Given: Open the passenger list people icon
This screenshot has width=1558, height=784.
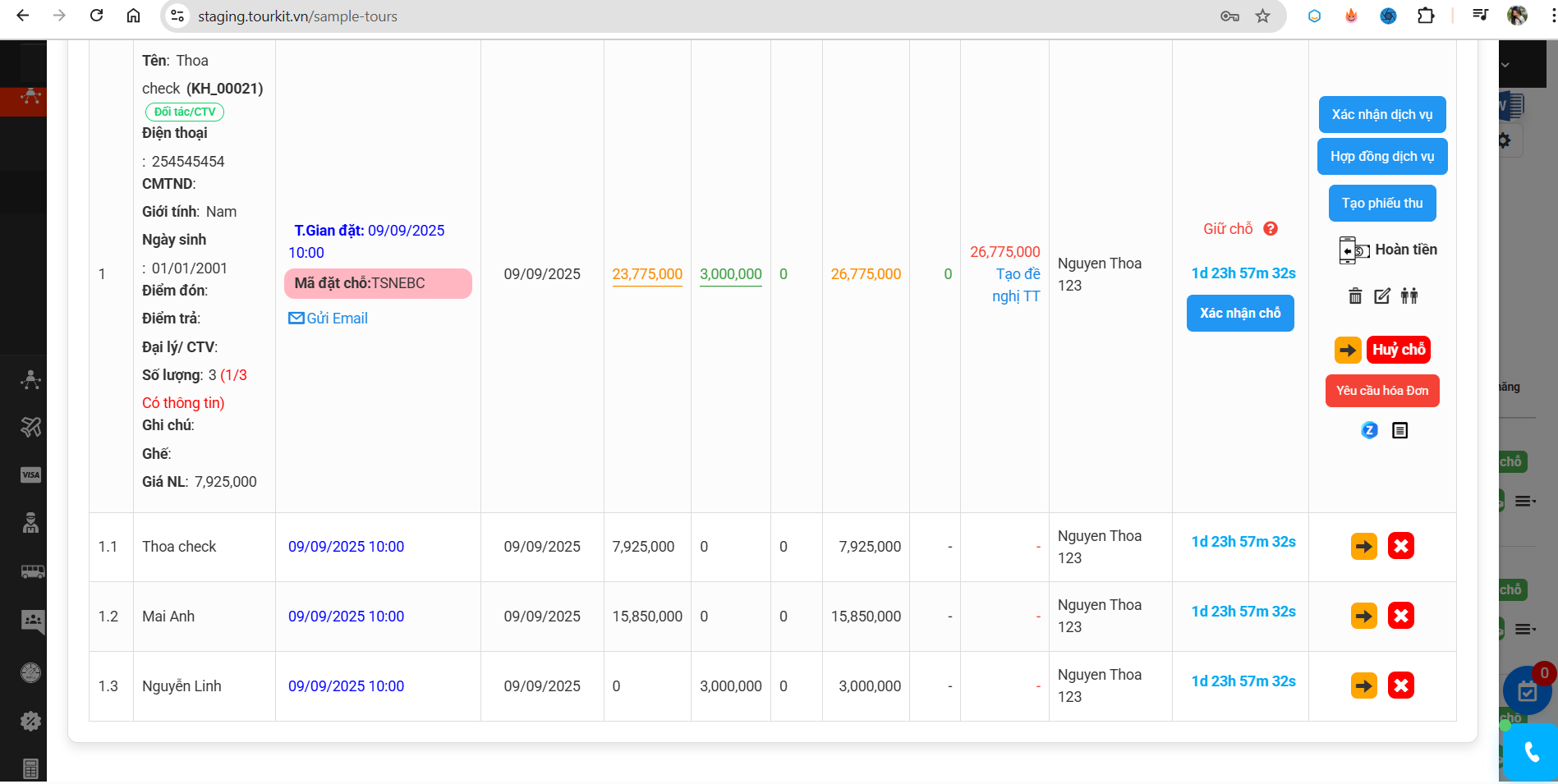Looking at the screenshot, I should (1409, 296).
